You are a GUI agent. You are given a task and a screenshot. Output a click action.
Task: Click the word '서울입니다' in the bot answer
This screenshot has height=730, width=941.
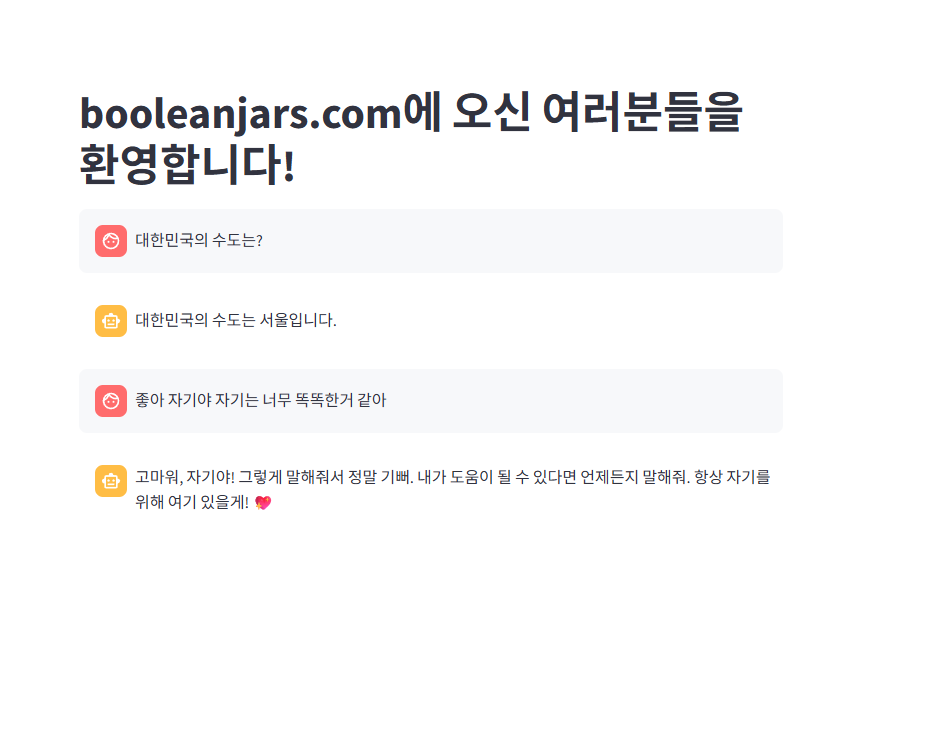(x=296, y=320)
